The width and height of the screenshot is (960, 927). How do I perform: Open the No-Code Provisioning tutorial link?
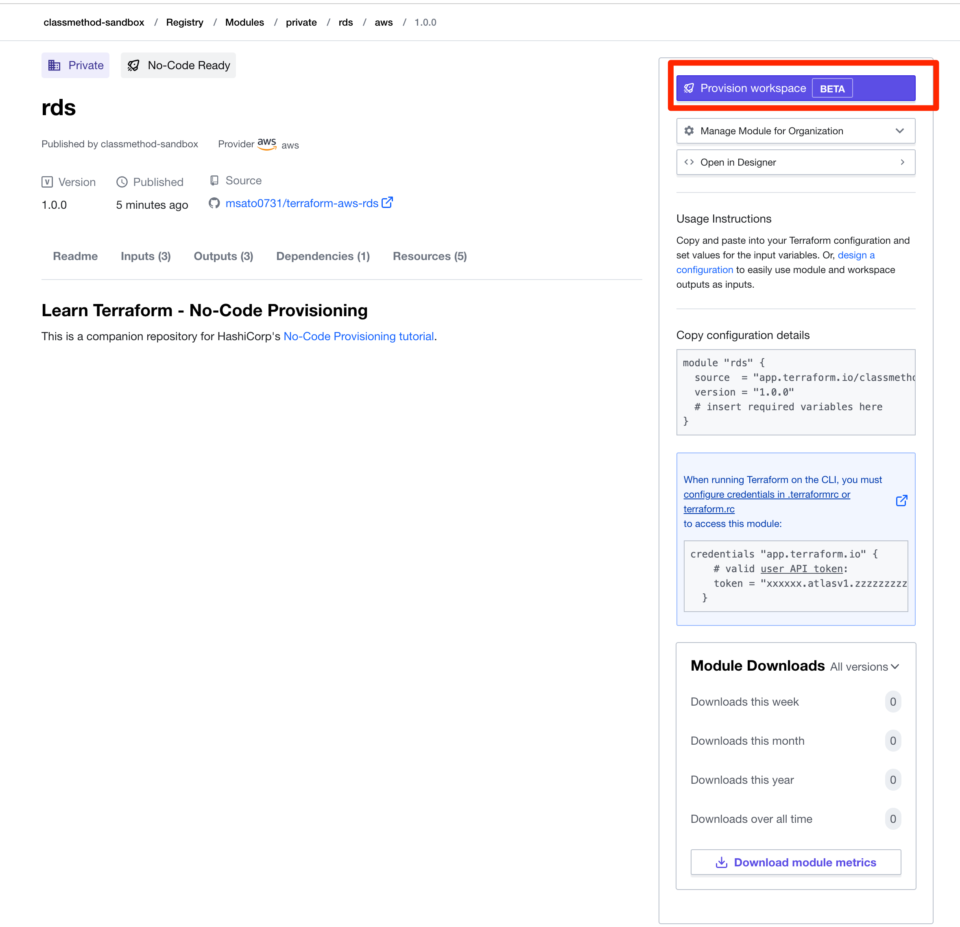click(x=357, y=336)
